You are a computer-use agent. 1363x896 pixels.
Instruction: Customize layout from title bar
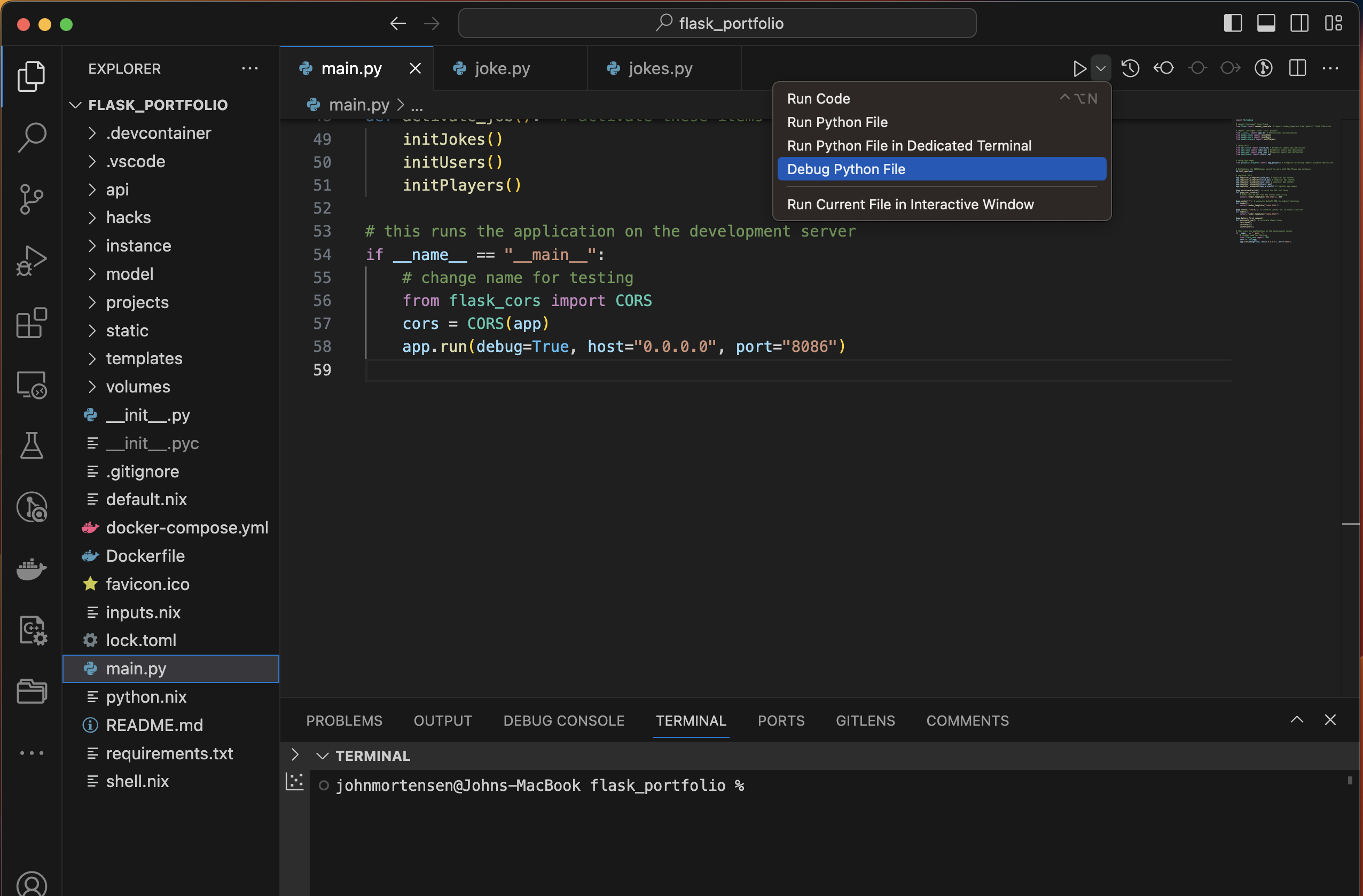click(1333, 23)
